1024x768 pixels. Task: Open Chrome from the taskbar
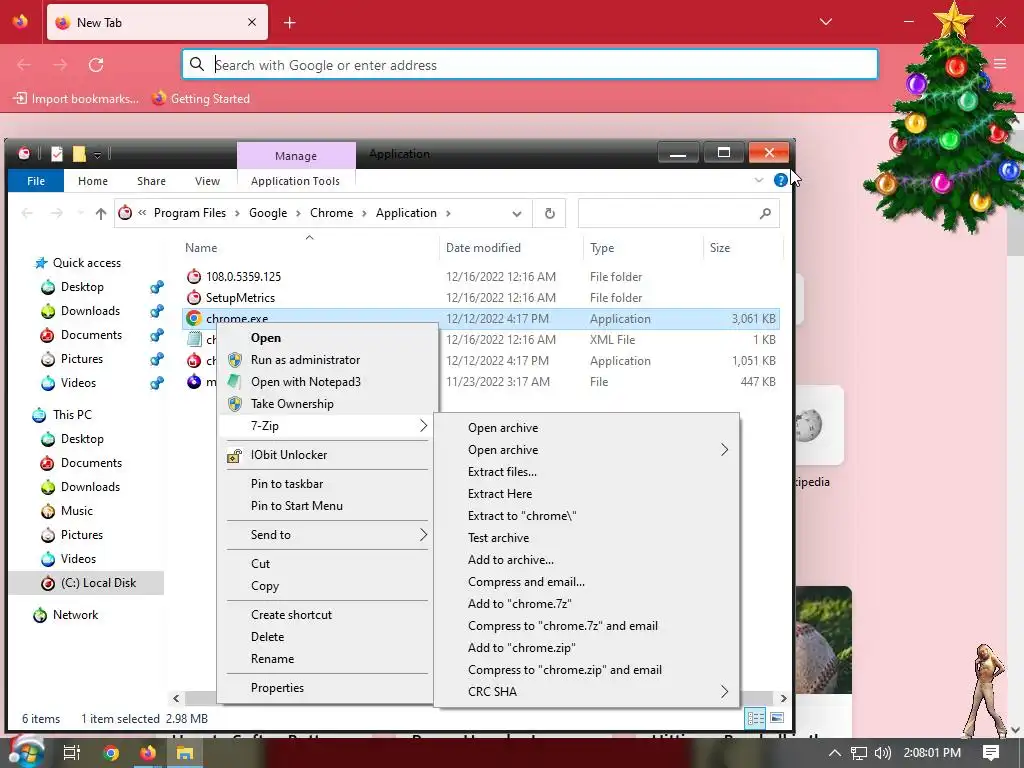pyautogui.click(x=110, y=753)
